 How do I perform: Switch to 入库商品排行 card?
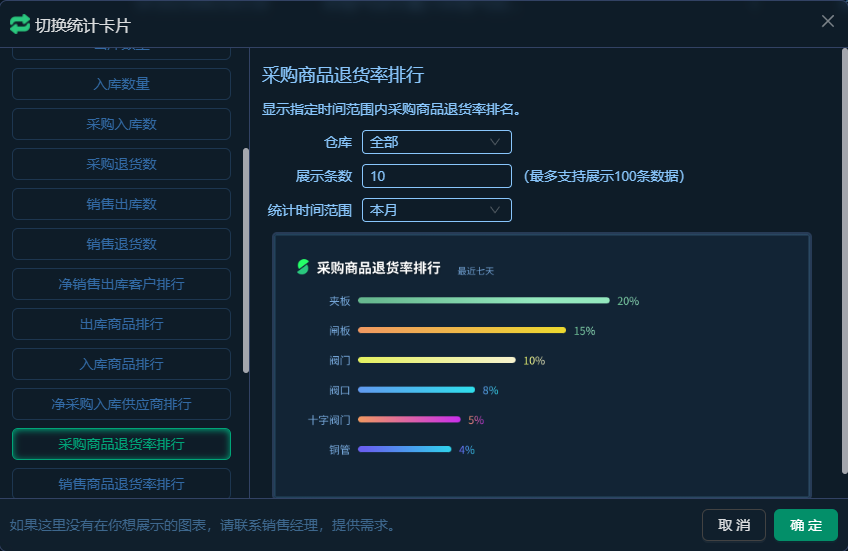point(121,364)
